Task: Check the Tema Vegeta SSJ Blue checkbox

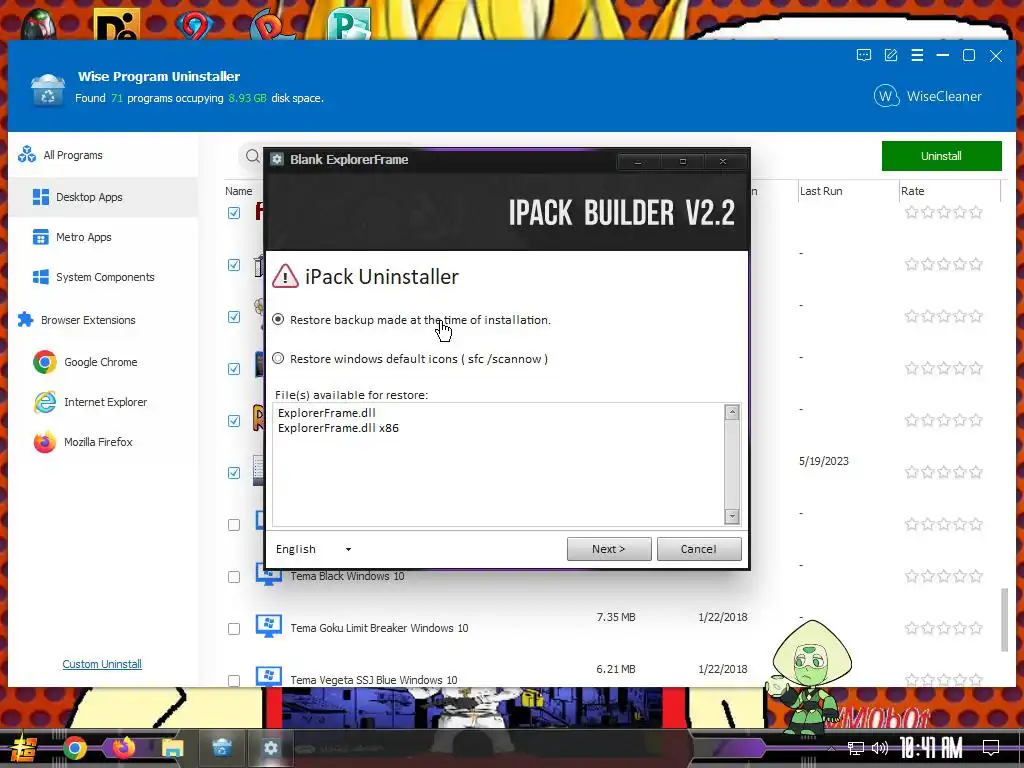Action: [x=234, y=680]
